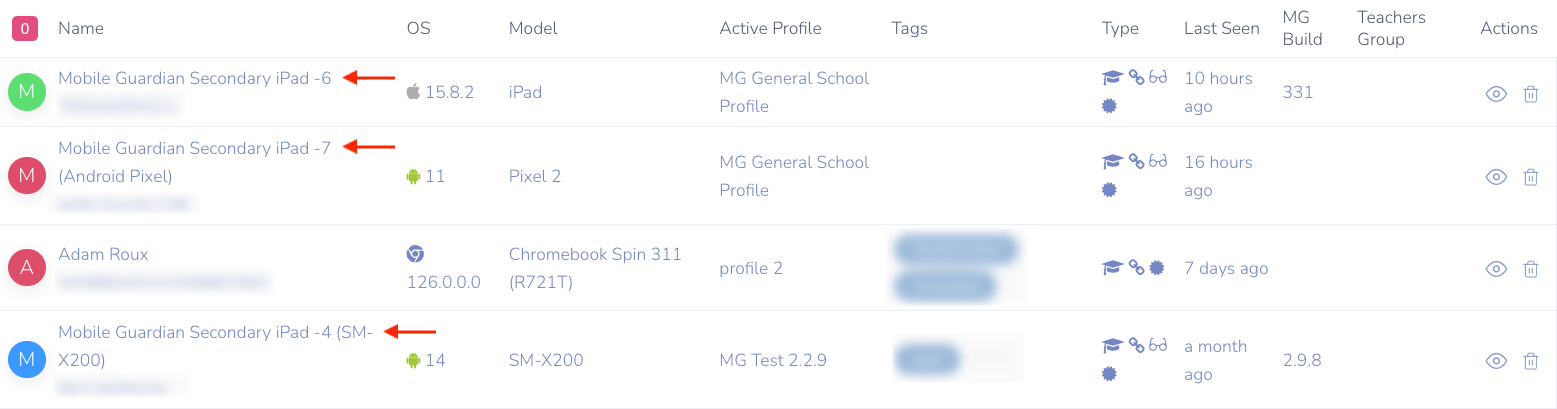Sort devices by Last Seen column
The width and height of the screenshot is (1557, 409).
click(1221, 28)
